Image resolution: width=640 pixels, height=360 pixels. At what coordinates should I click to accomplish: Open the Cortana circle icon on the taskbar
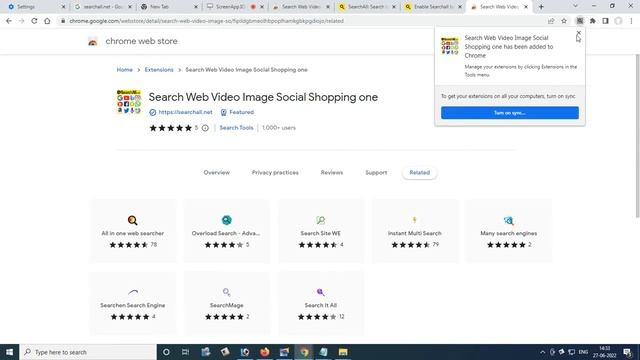(166, 352)
